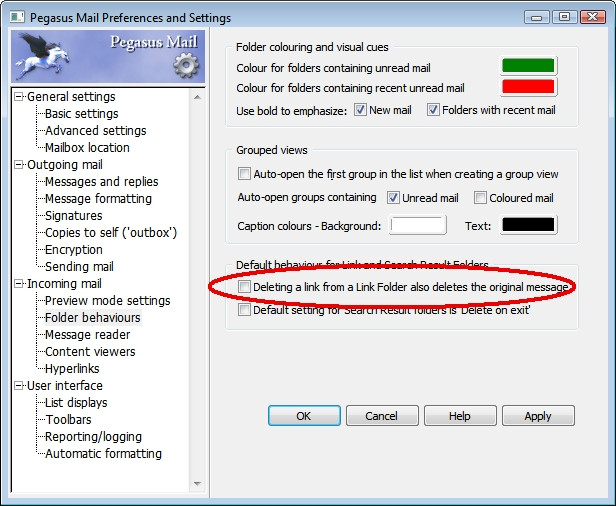Pick the green unread mail folder colour
Screen dimensions: 616x506
(528, 67)
